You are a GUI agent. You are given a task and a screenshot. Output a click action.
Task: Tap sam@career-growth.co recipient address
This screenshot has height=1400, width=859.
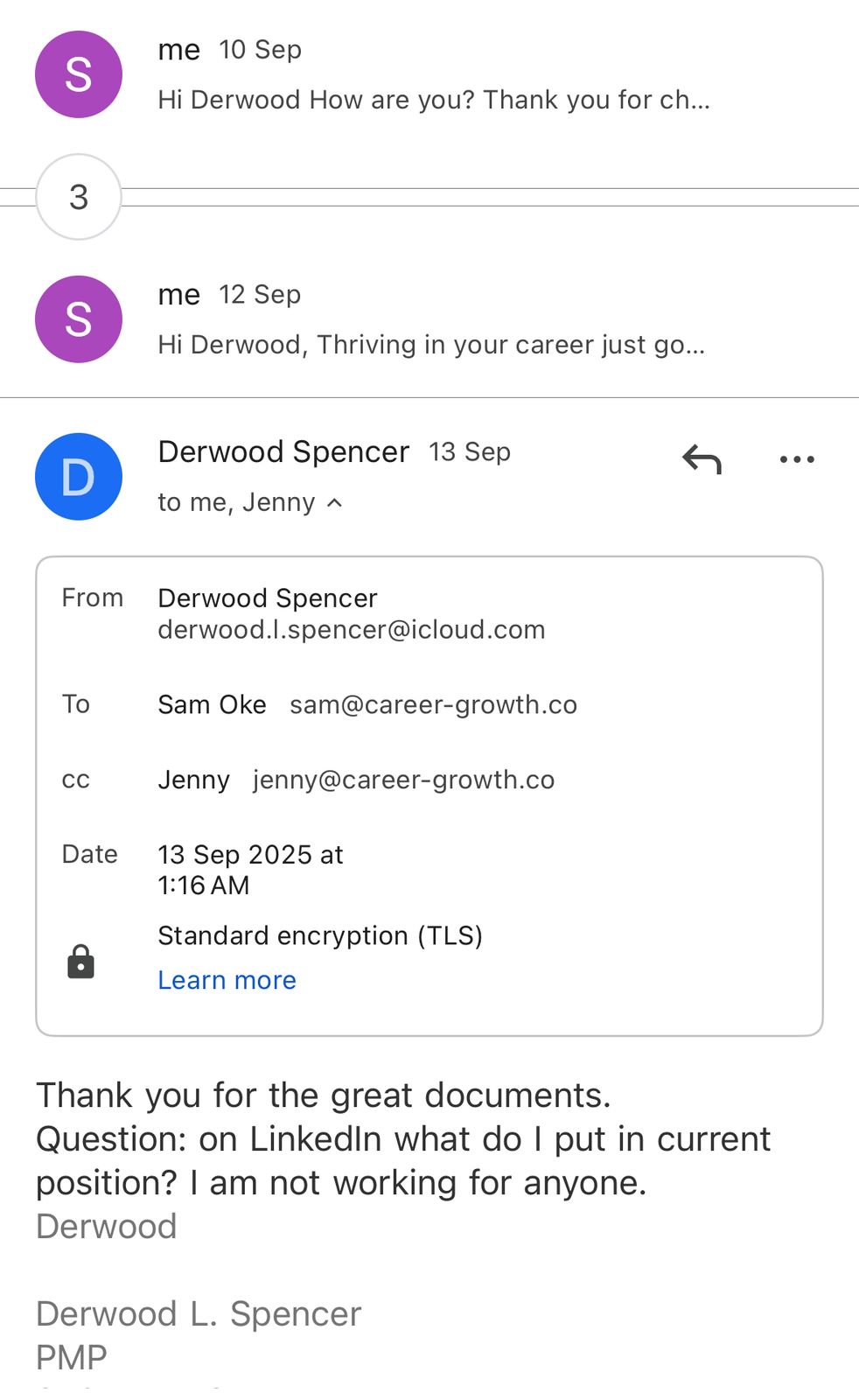click(433, 705)
